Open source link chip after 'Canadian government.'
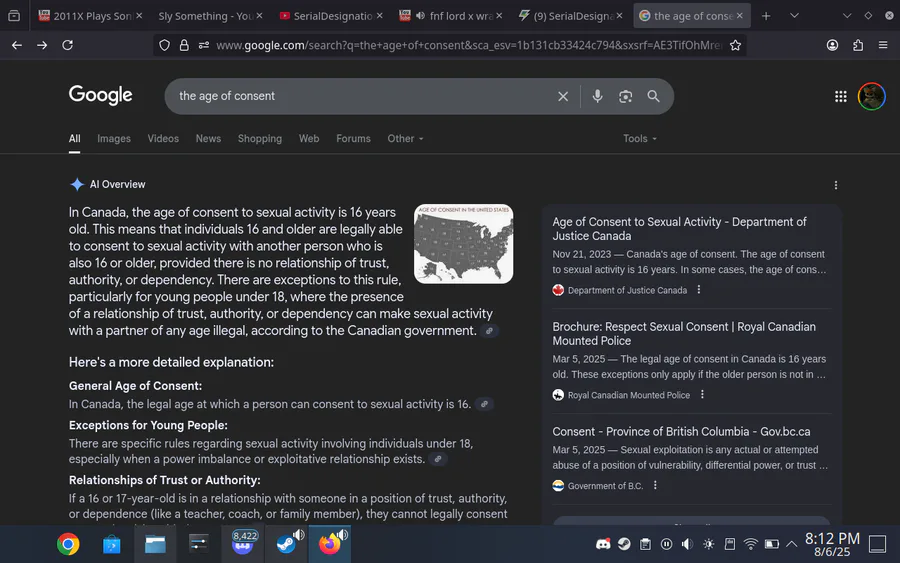The width and height of the screenshot is (900, 563). coord(489,331)
